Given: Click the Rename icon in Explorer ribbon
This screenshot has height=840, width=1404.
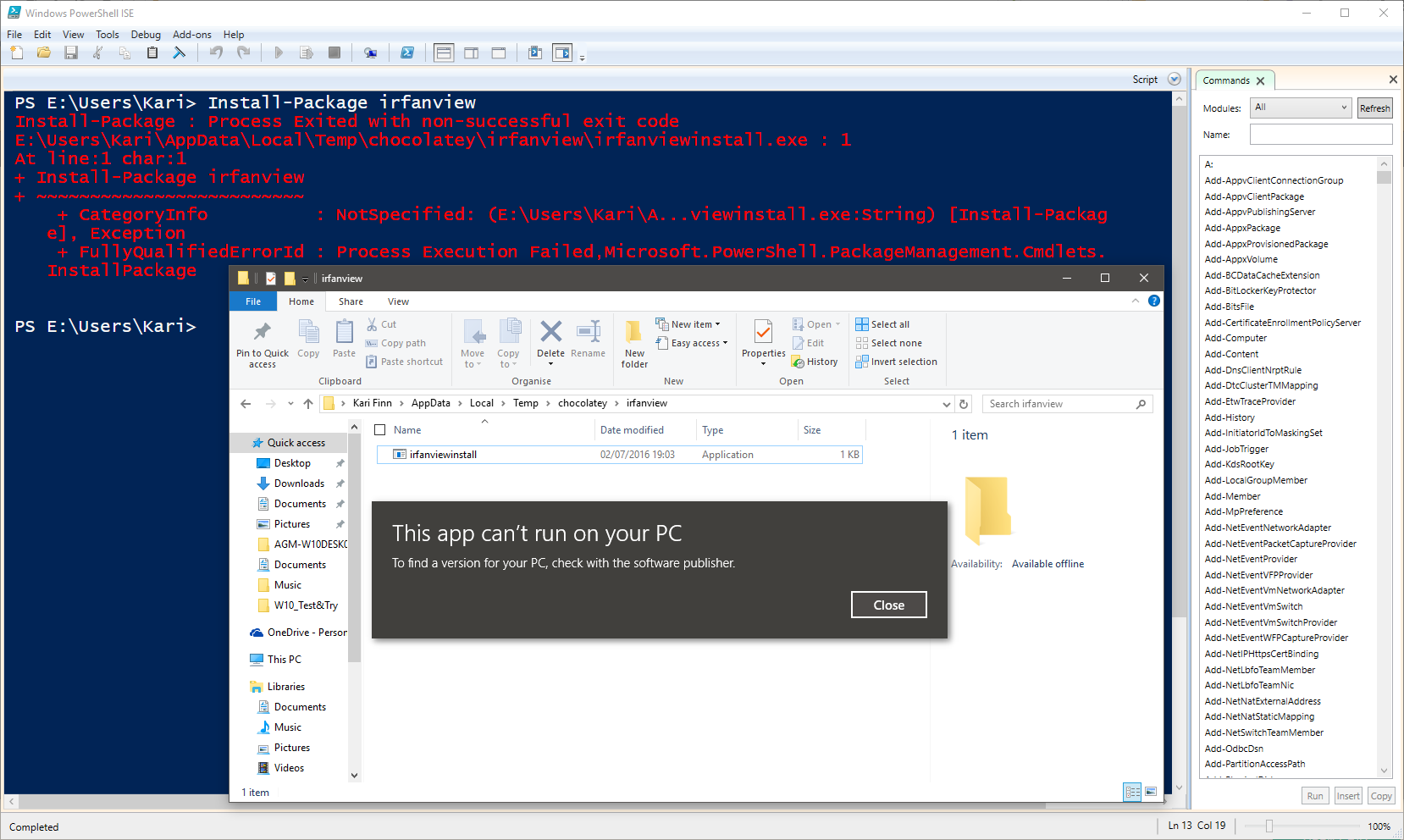Looking at the screenshot, I should 588,340.
